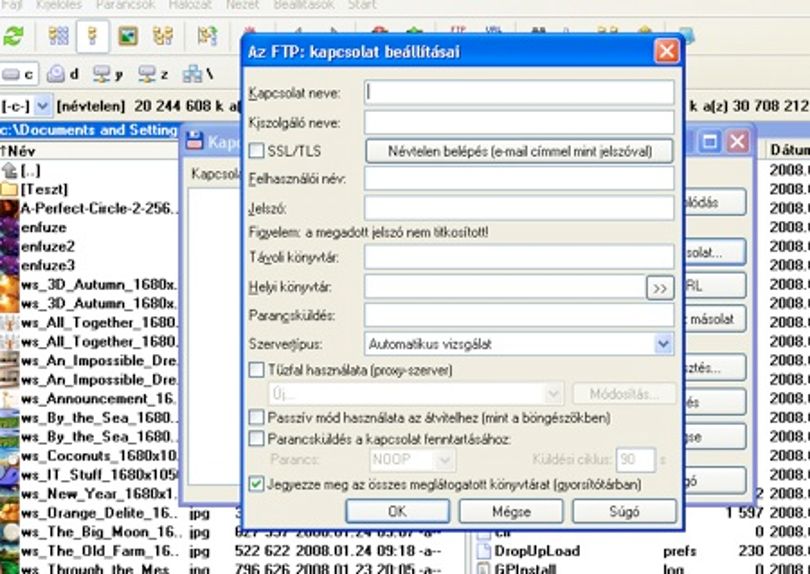Open the [Teszt] folder in file list
Screen dimensions: 810x574
[44, 190]
